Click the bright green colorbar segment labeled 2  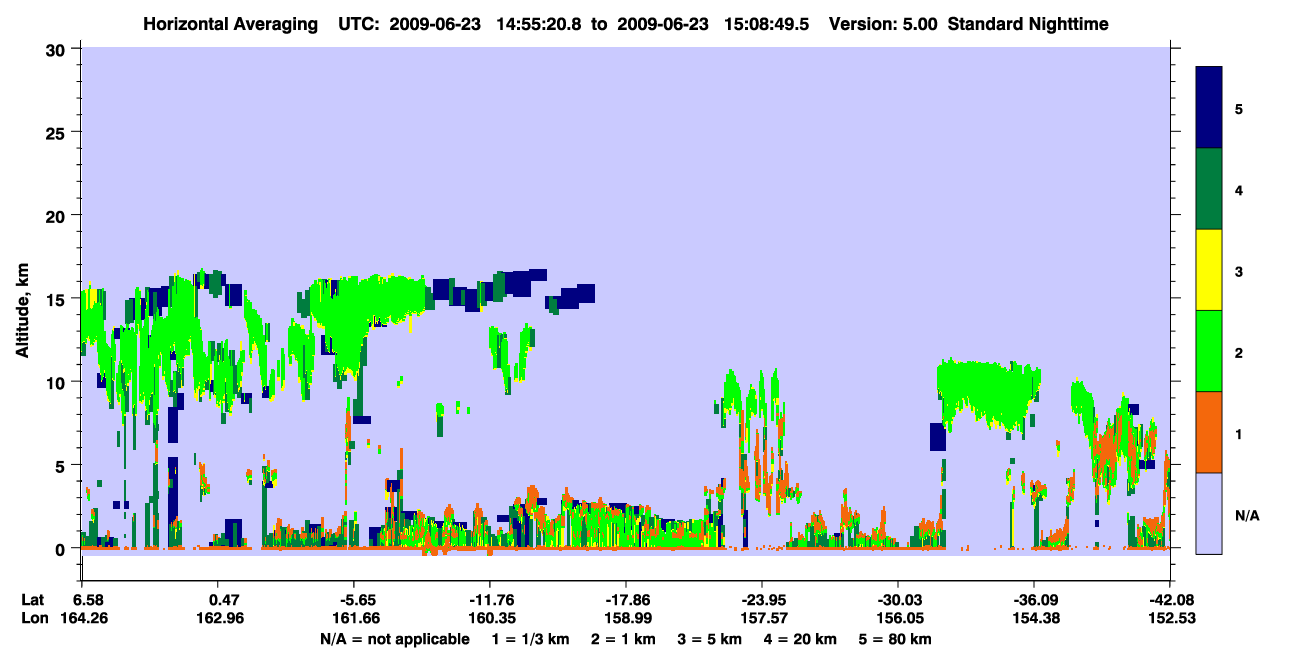[1209, 351]
